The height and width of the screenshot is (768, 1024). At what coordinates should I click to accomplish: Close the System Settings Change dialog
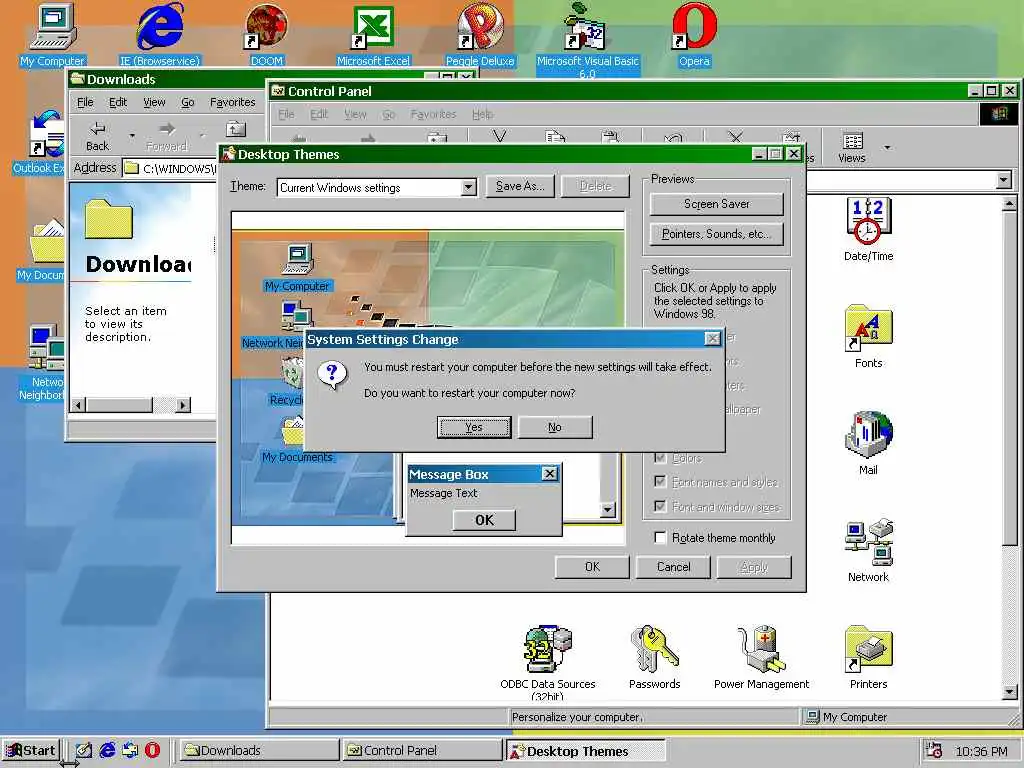tap(712, 338)
